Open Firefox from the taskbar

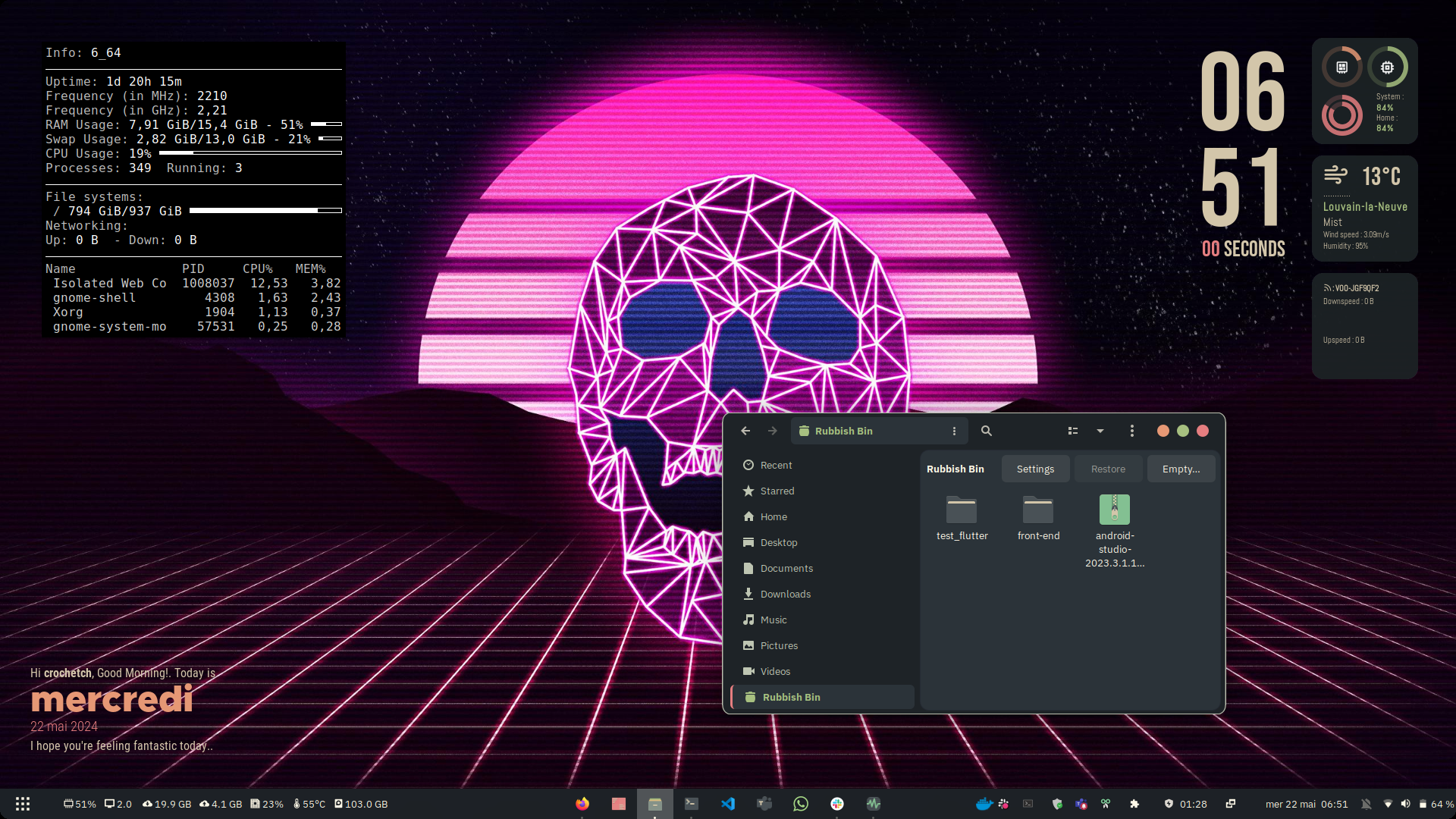(582, 804)
